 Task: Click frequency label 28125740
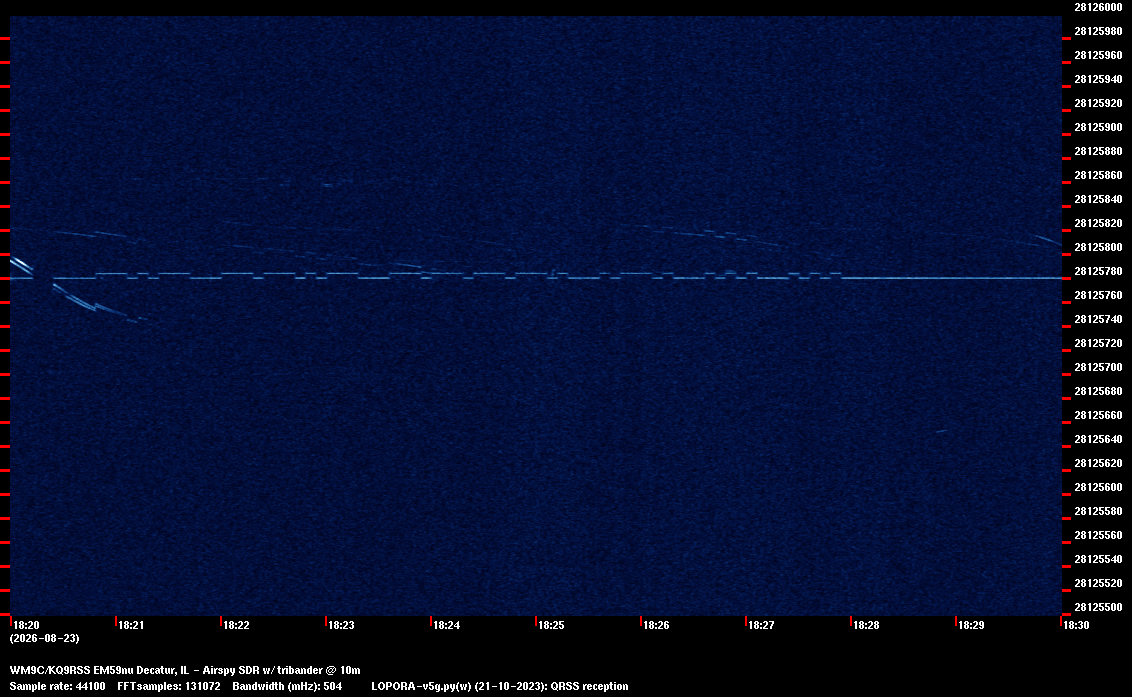1098,319
